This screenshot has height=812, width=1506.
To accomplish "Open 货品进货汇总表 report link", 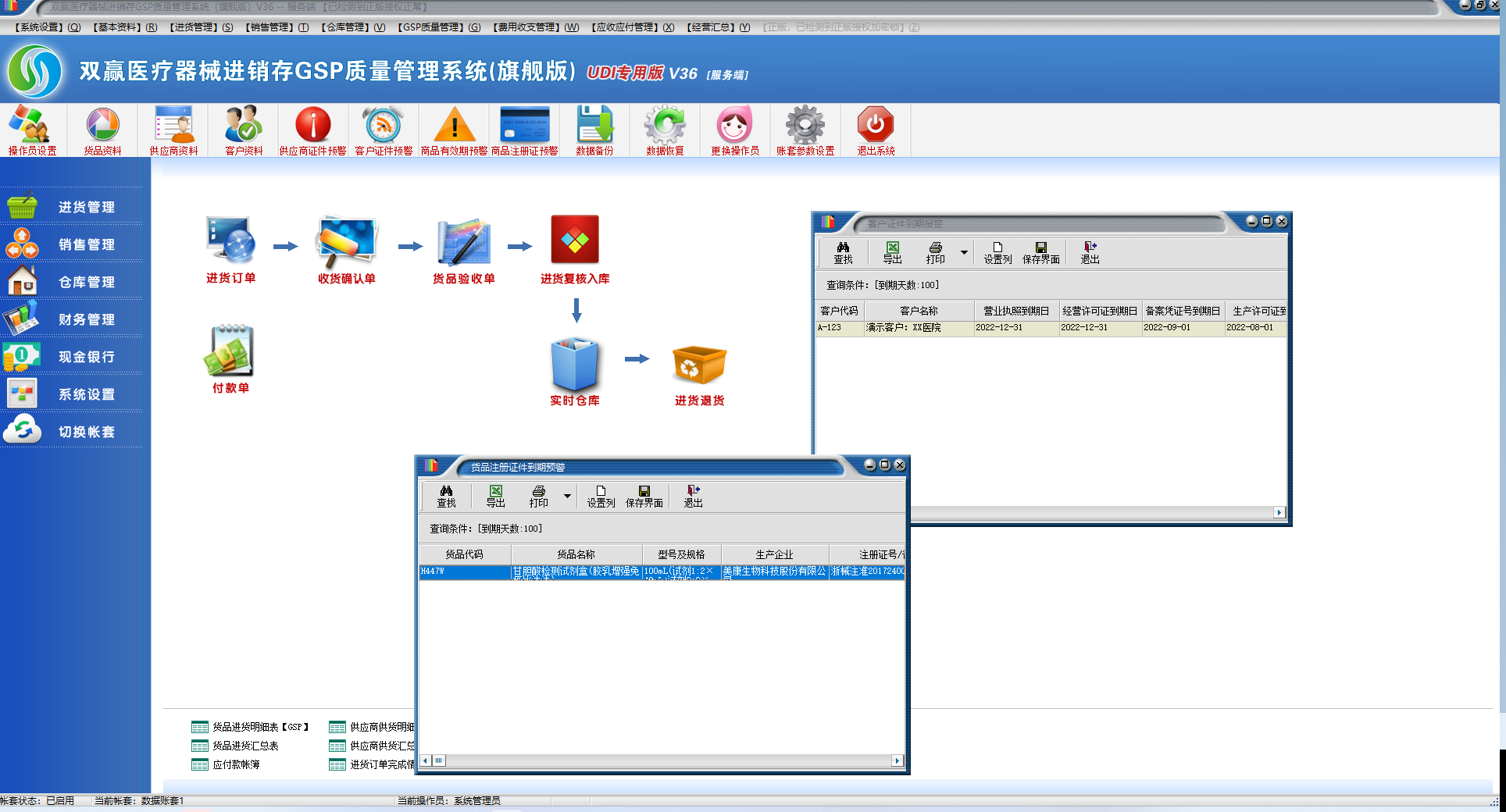I will coord(235,746).
